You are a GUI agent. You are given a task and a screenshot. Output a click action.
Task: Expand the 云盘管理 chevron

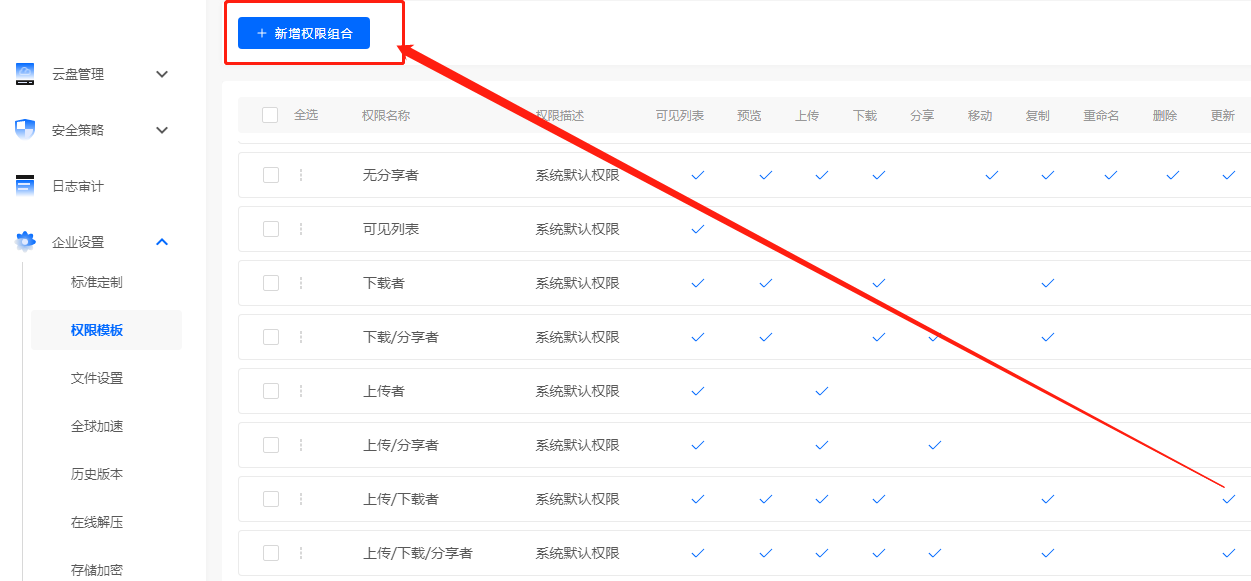[162, 74]
